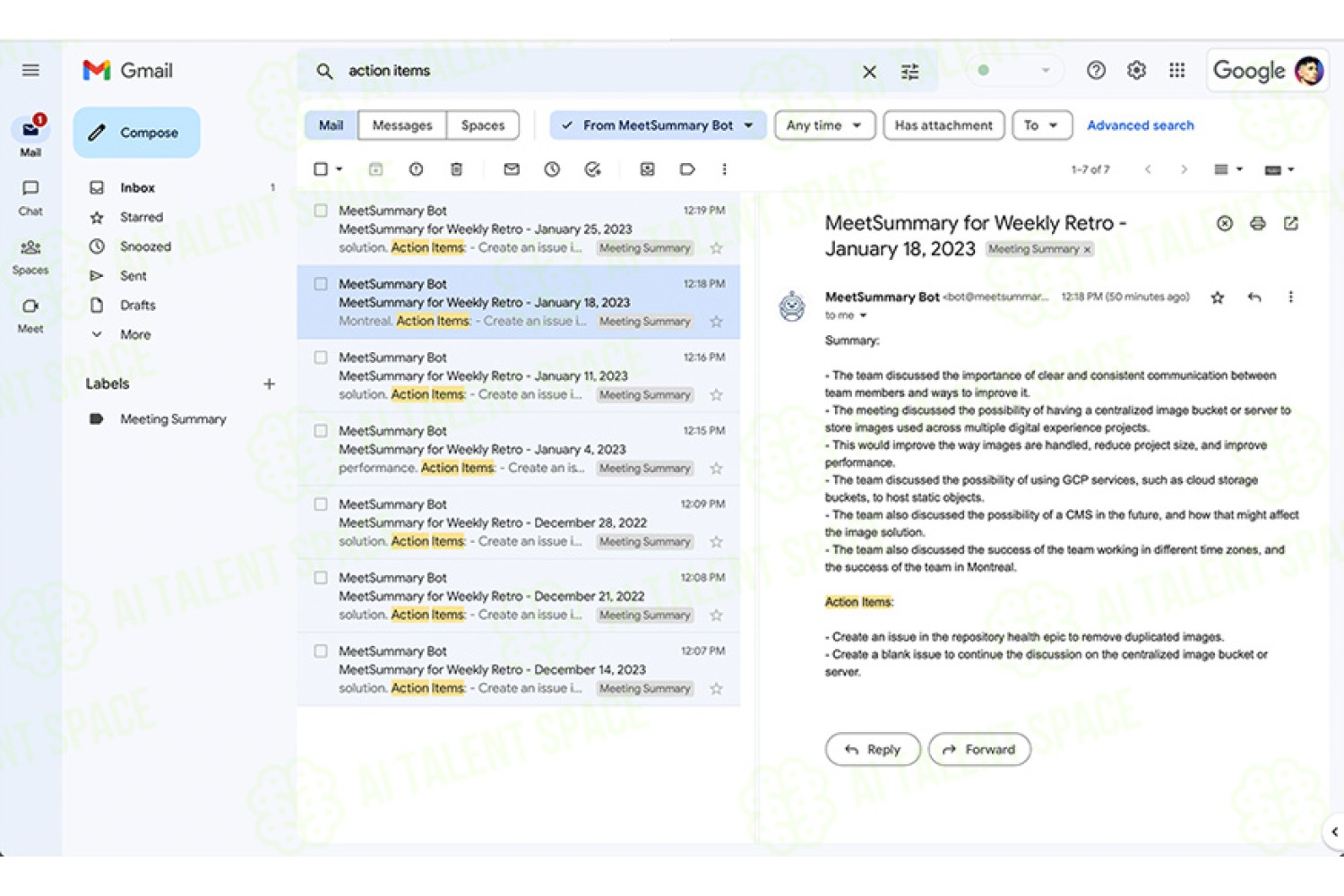This screenshot has height=896, width=1344.
Task: Open the email in a new window
Action: pos(1291,223)
